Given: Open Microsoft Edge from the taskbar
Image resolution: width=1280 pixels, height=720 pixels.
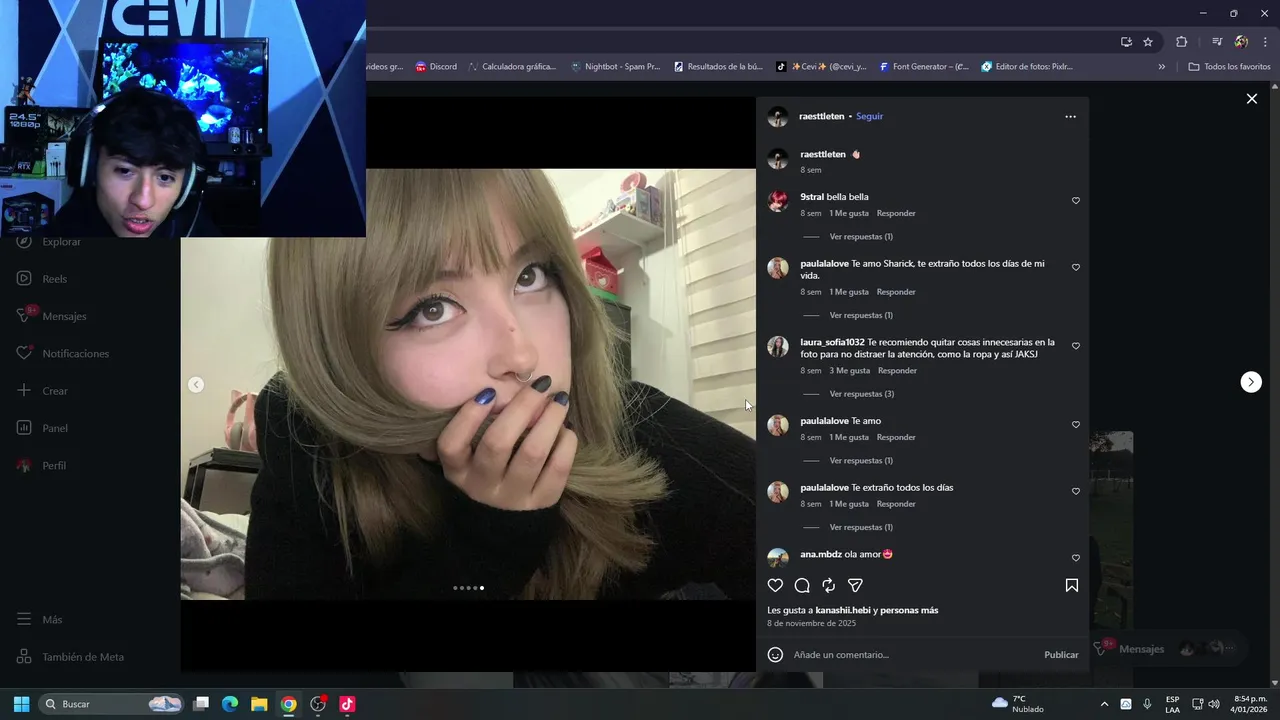Looking at the screenshot, I should 229,704.
